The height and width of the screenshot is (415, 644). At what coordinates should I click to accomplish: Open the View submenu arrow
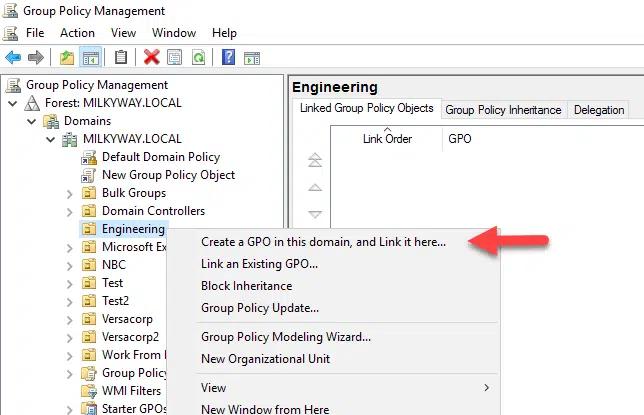[487, 387]
